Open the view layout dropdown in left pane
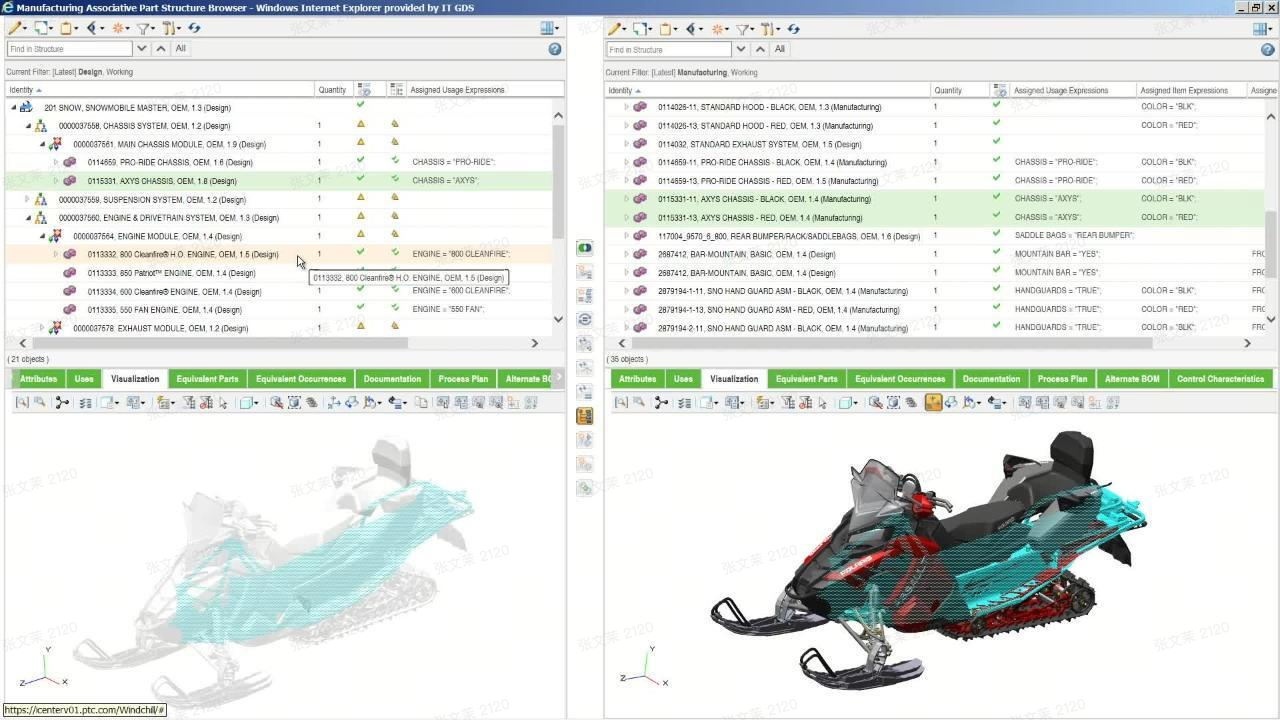 tap(550, 28)
